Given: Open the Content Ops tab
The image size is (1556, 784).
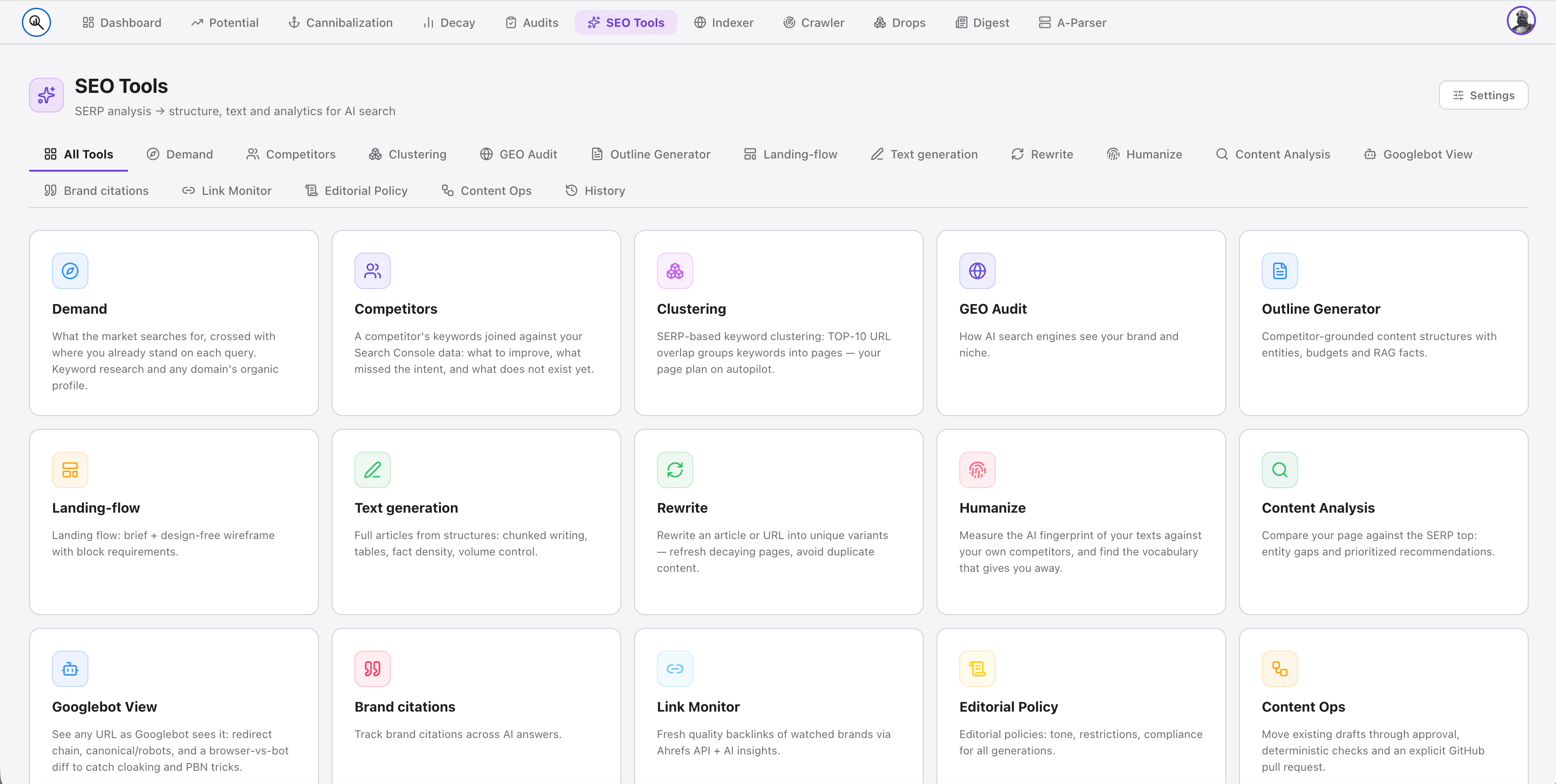Looking at the screenshot, I should click(486, 190).
